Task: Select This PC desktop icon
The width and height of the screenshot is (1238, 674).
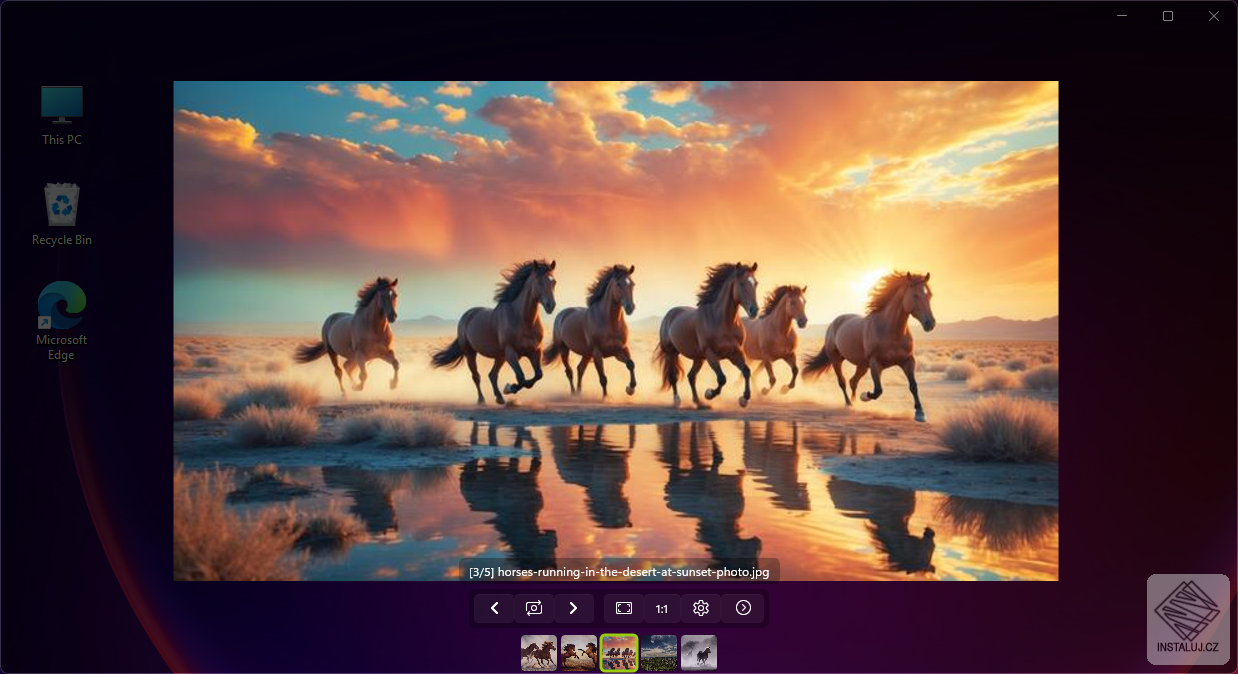Action: 62,115
